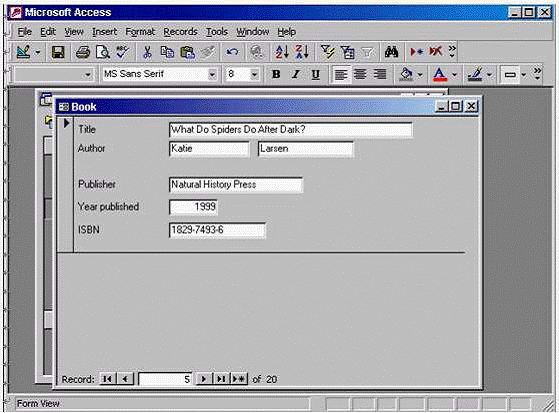Open the Format menu
The image size is (559, 413).
[x=140, y=32]
